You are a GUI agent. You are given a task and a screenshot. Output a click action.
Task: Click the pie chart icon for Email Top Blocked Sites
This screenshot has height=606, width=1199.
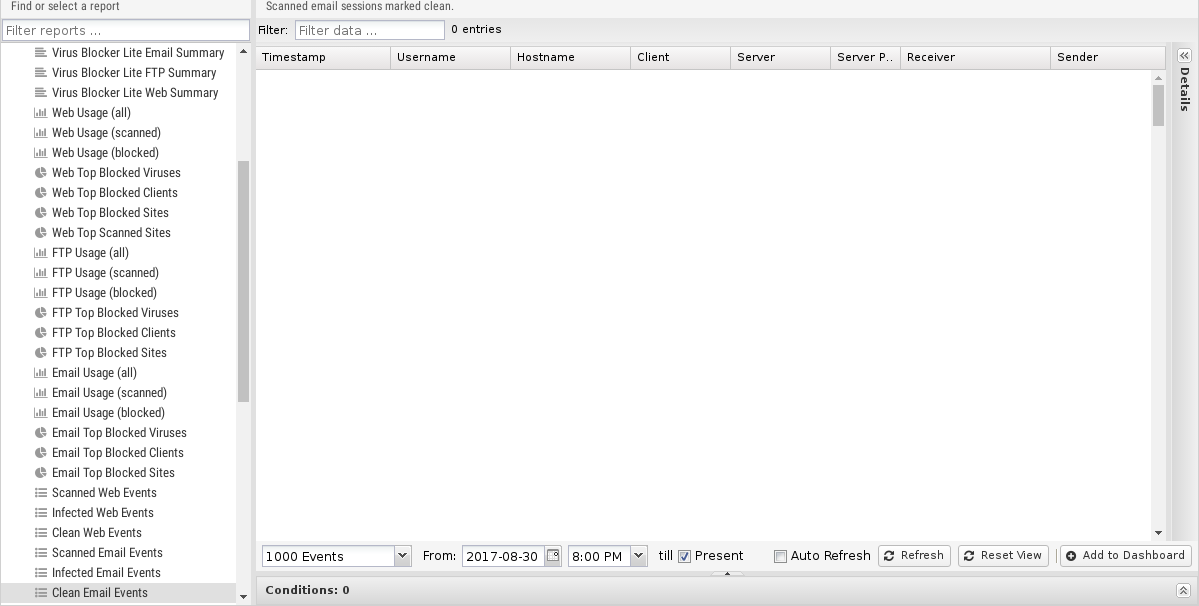[41, 473]
